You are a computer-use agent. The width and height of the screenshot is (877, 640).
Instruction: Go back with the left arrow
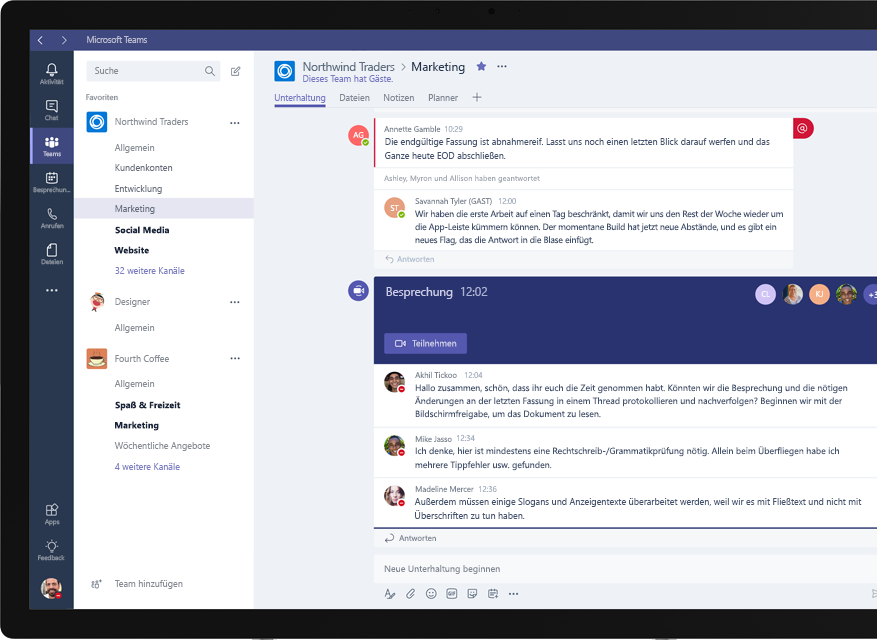pos(40,40)
